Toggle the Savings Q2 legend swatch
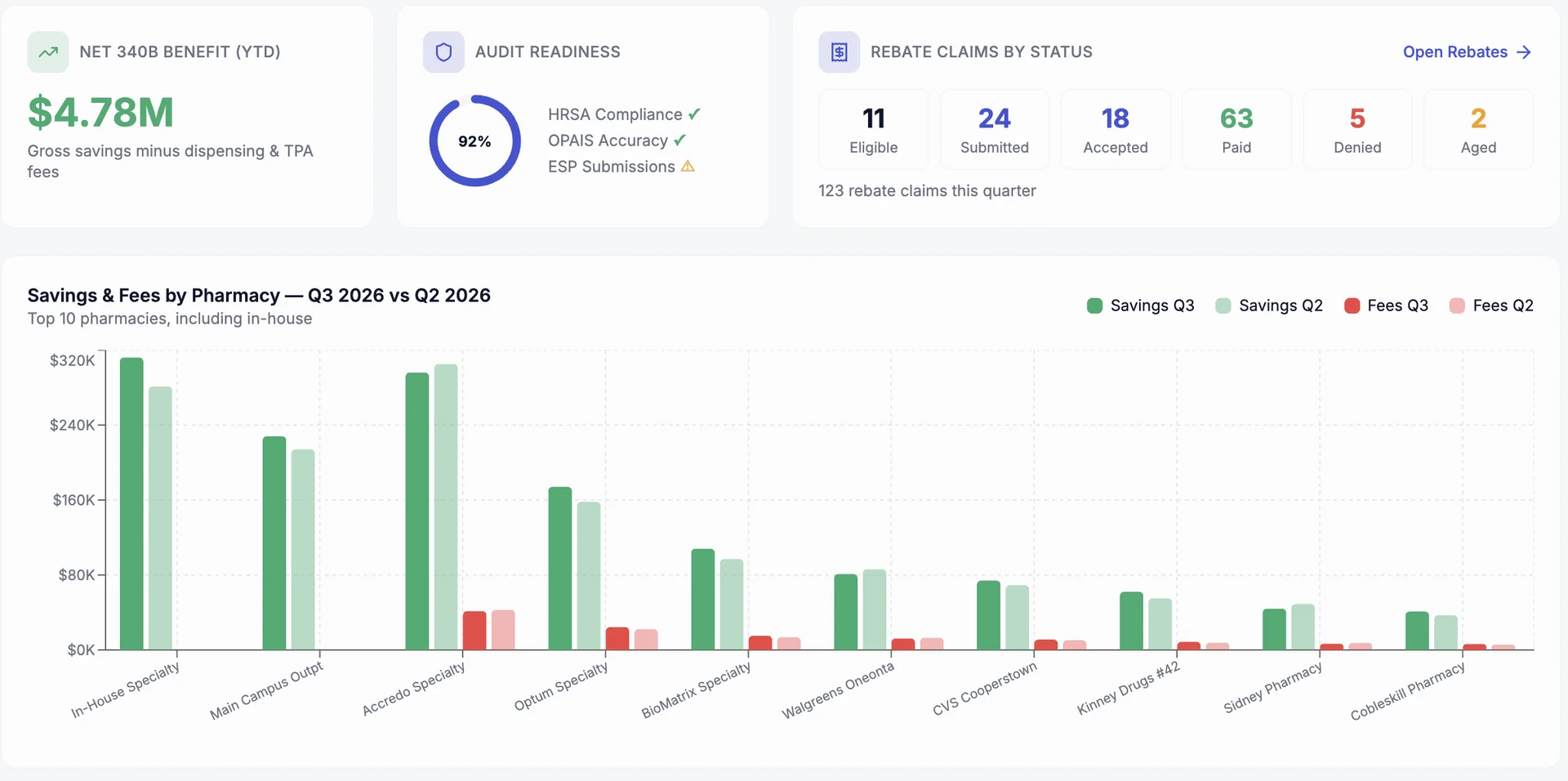This screenshot has height=781, width=1568. click(1223, 306)
